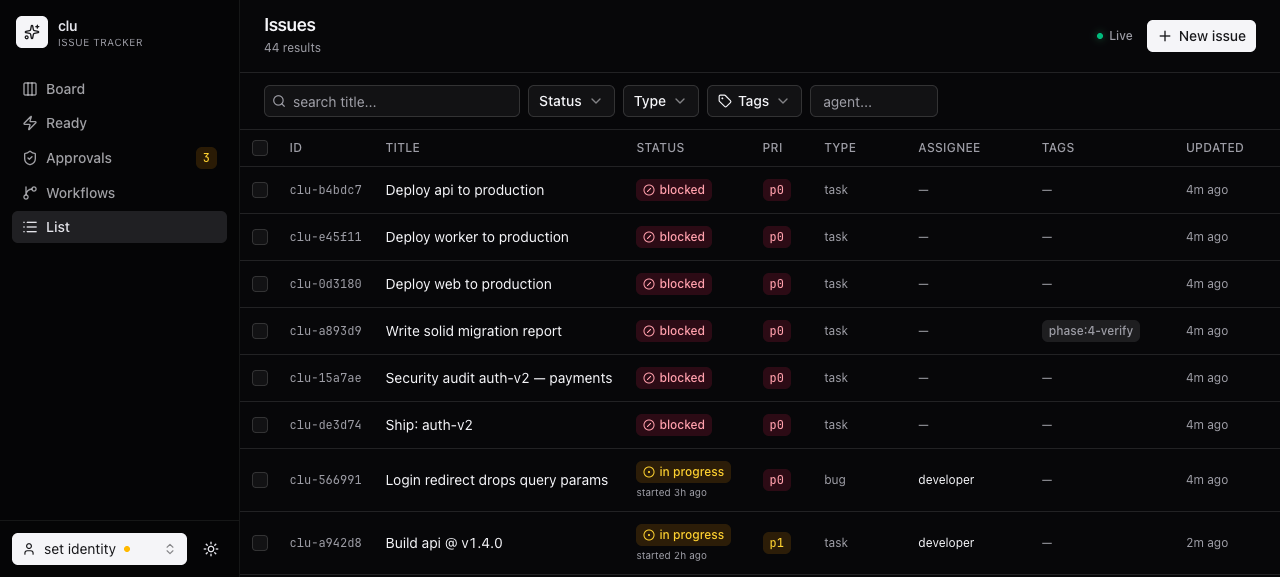Select the List view
1280x577 pixels.
tap(119, 227)
